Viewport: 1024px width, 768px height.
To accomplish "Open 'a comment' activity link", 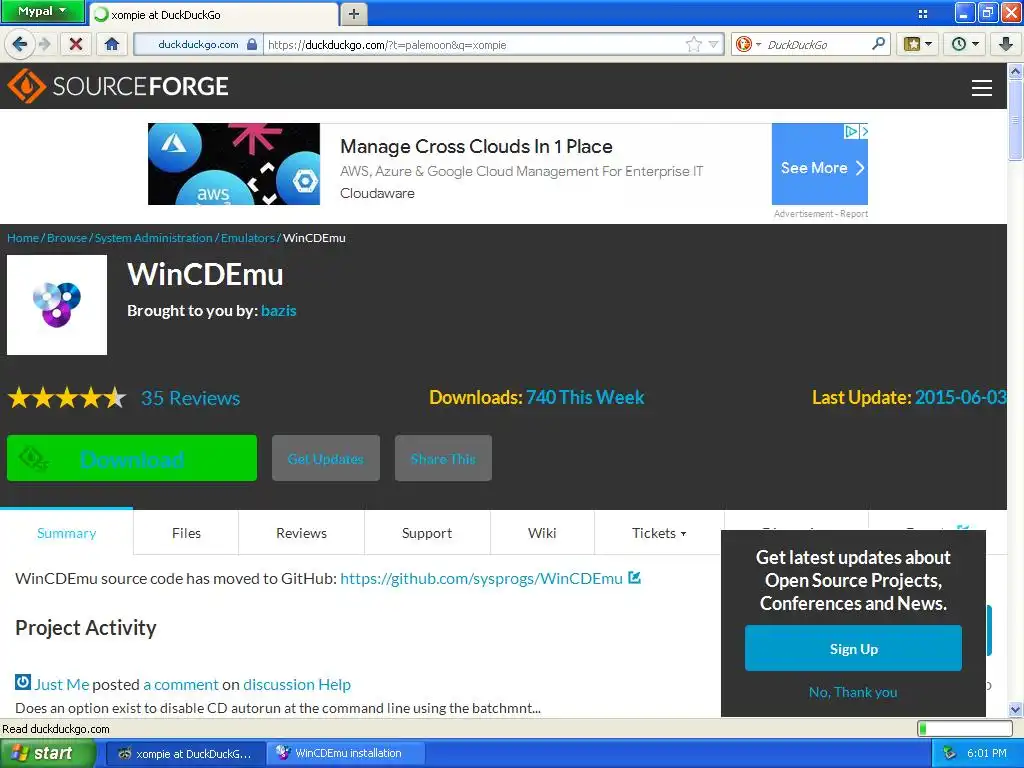I will (181, 684).
